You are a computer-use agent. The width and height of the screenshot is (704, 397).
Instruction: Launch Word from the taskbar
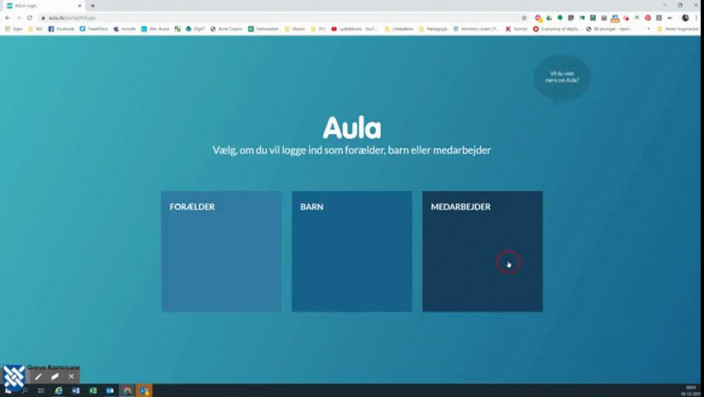tap(75, 390)
